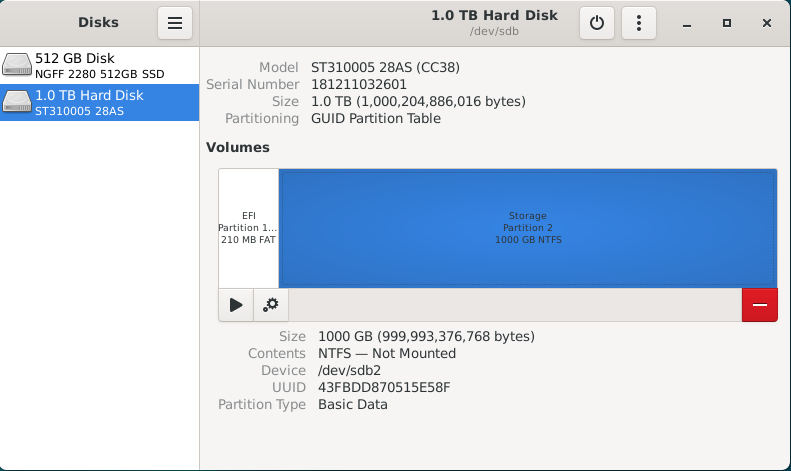The height and width of the screenshot is (471, 791).
Task: Close the Disks window
Action: [767, 23]
